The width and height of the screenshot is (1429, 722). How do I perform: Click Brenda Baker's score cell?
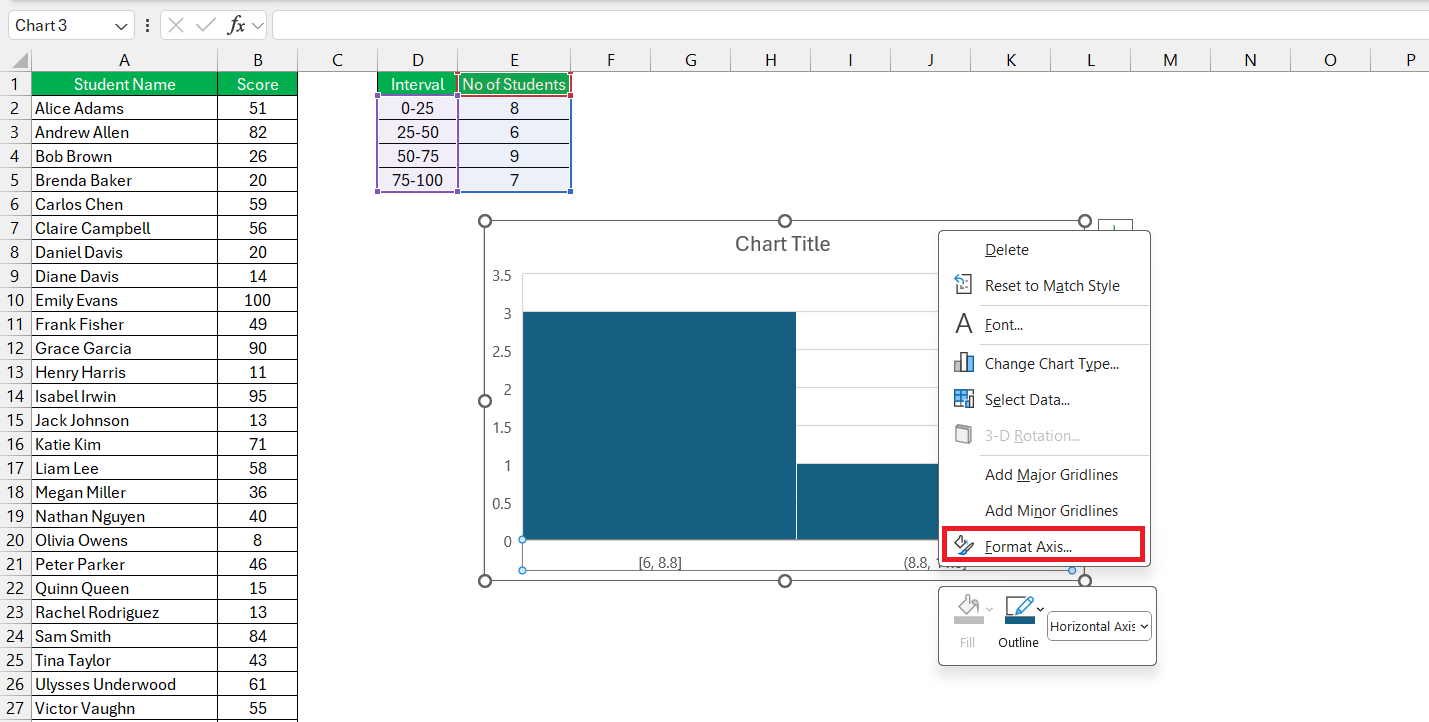click(x=257, y=180)
